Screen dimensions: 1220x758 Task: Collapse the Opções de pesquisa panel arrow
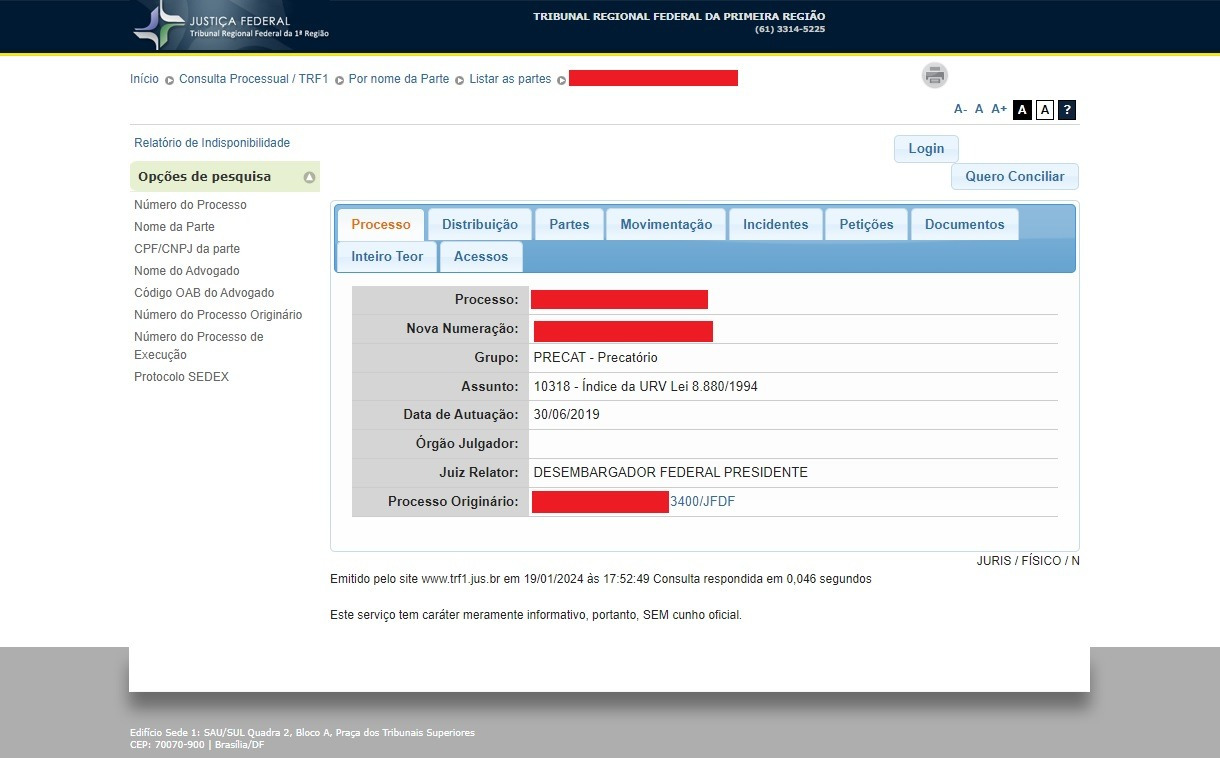[310, 177]
